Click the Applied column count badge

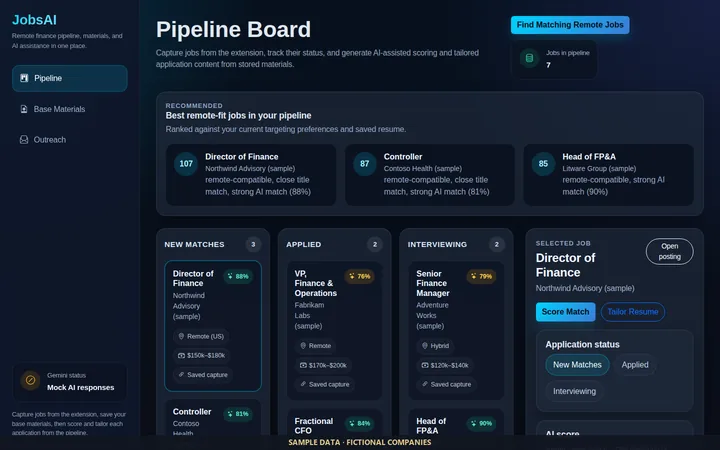(x=375, y=245)
